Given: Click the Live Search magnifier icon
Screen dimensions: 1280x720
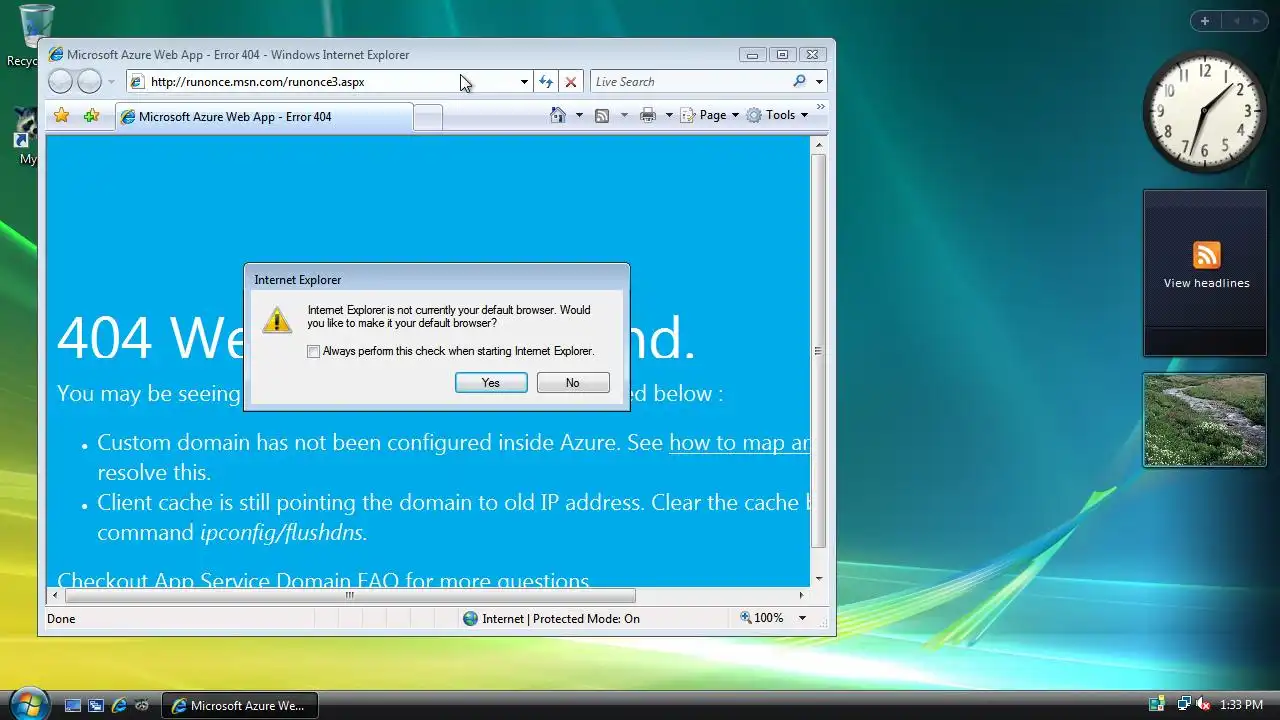Looking at the screenshot, I should tap(799, 82).
